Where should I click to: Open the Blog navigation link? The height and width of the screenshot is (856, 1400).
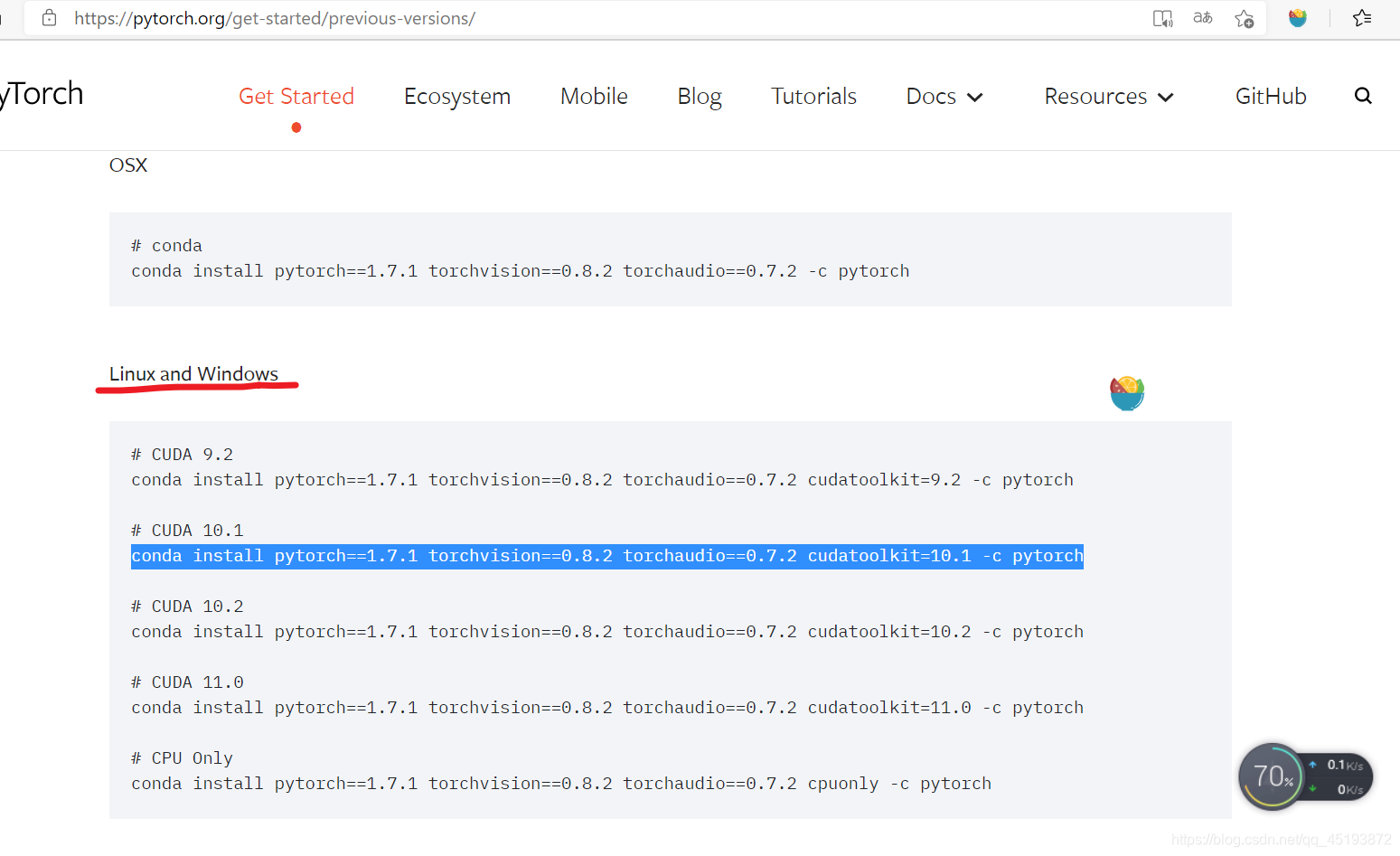pyautogui.click(x=700, y=96)
